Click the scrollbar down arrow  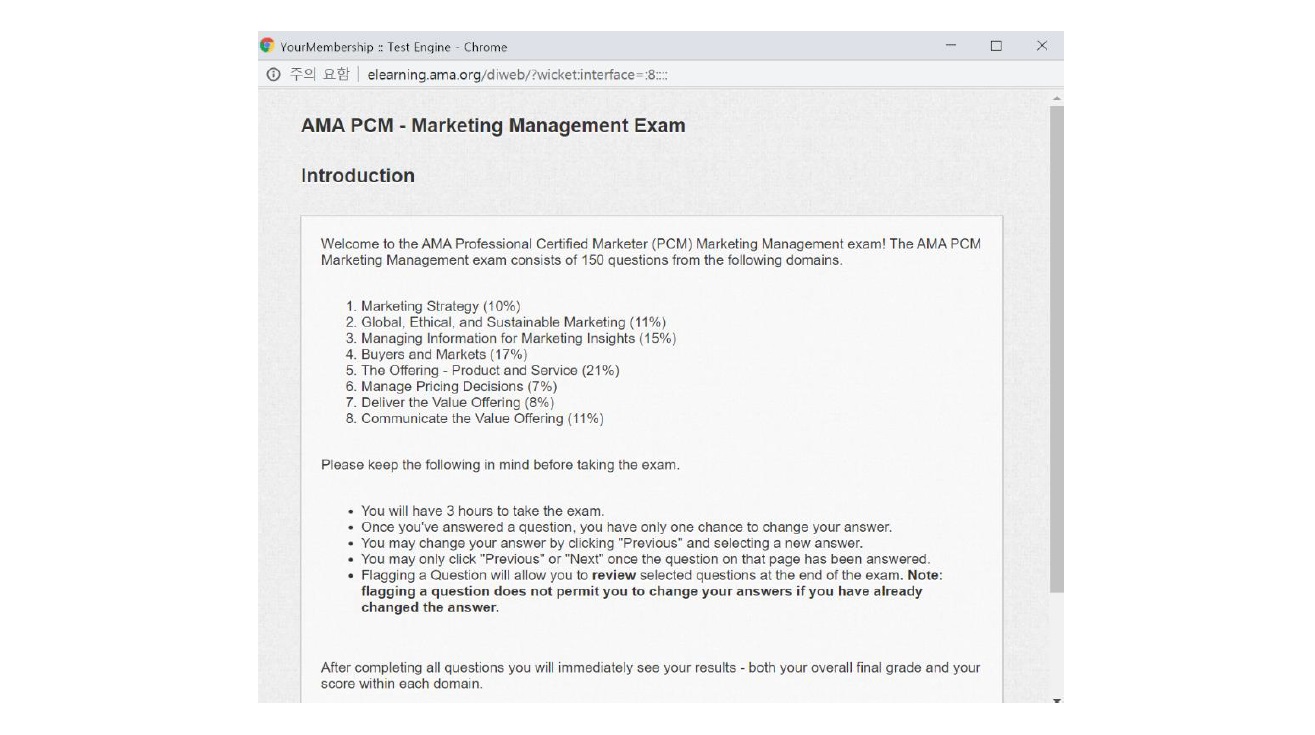pyautogui.click(x=1056, y=699)
